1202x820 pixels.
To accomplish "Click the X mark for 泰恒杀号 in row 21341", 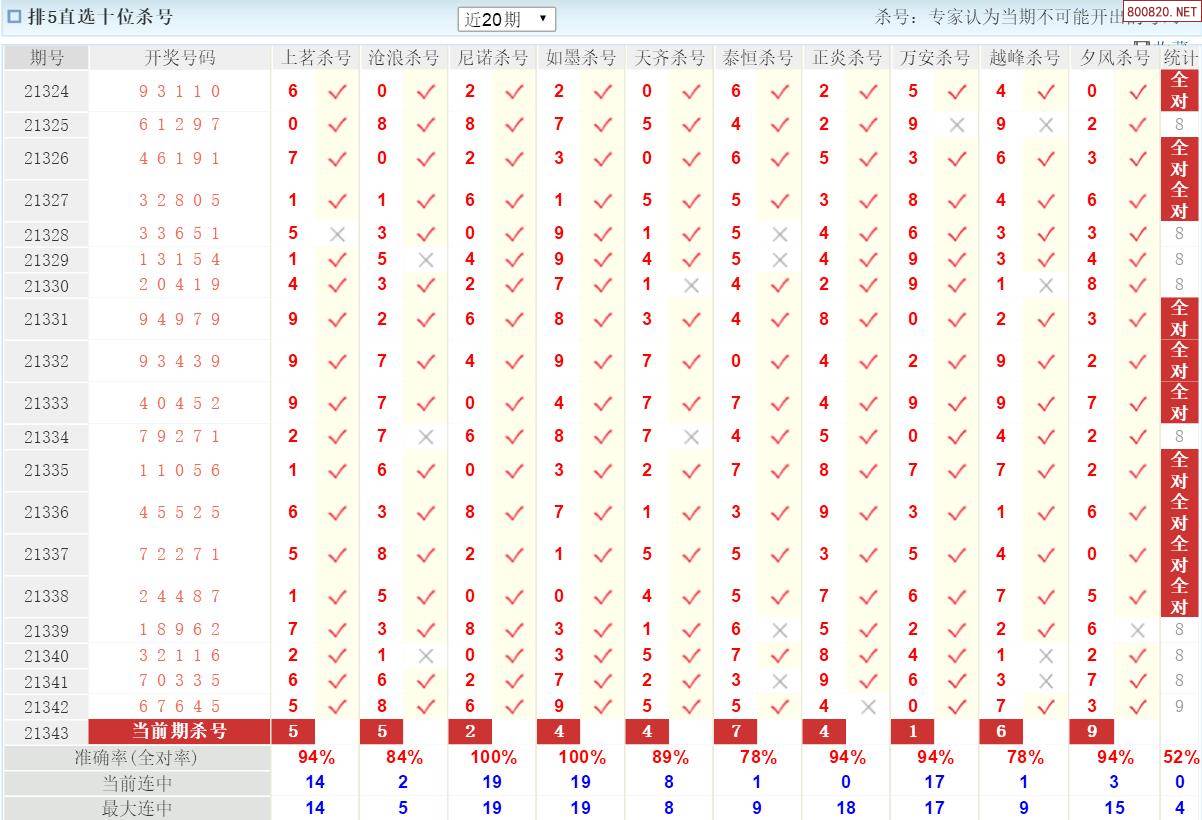I will coord(780,681).
